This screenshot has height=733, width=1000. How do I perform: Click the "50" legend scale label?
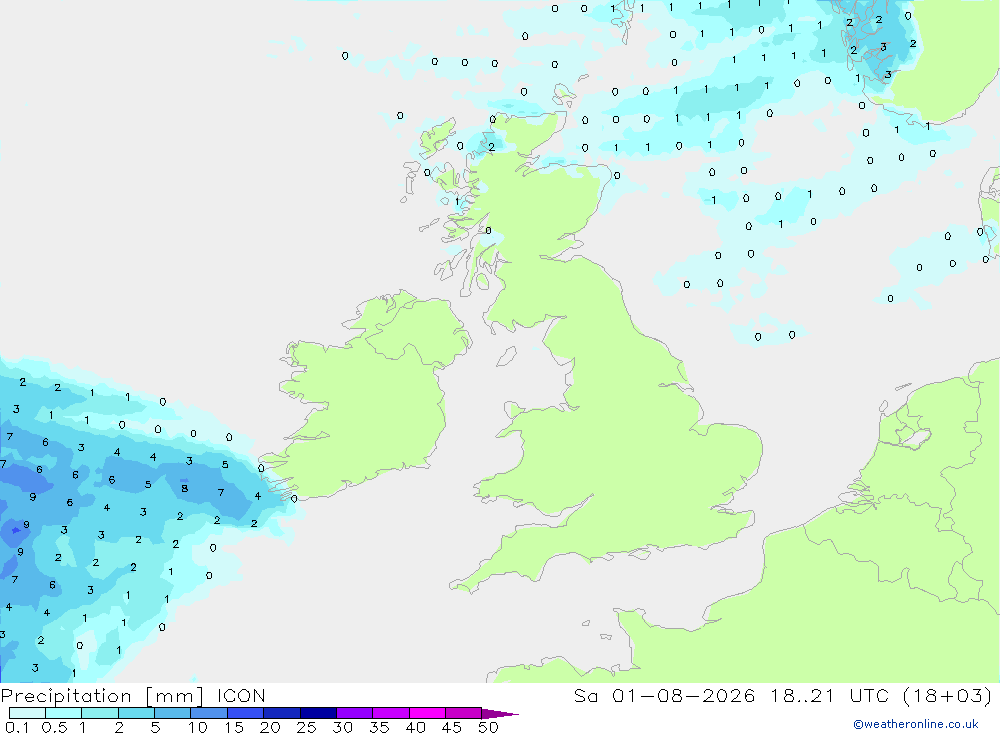point(489,727)
